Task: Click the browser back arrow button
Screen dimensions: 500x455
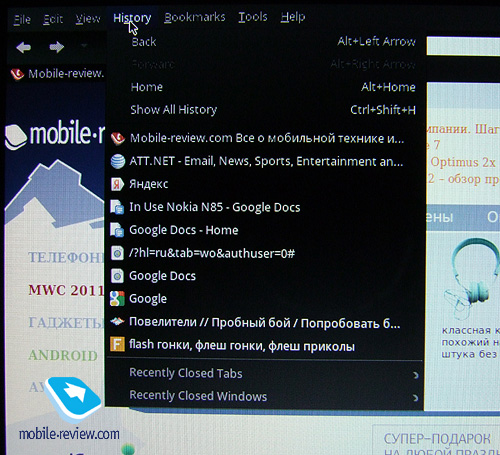Action: pos(23,47)
